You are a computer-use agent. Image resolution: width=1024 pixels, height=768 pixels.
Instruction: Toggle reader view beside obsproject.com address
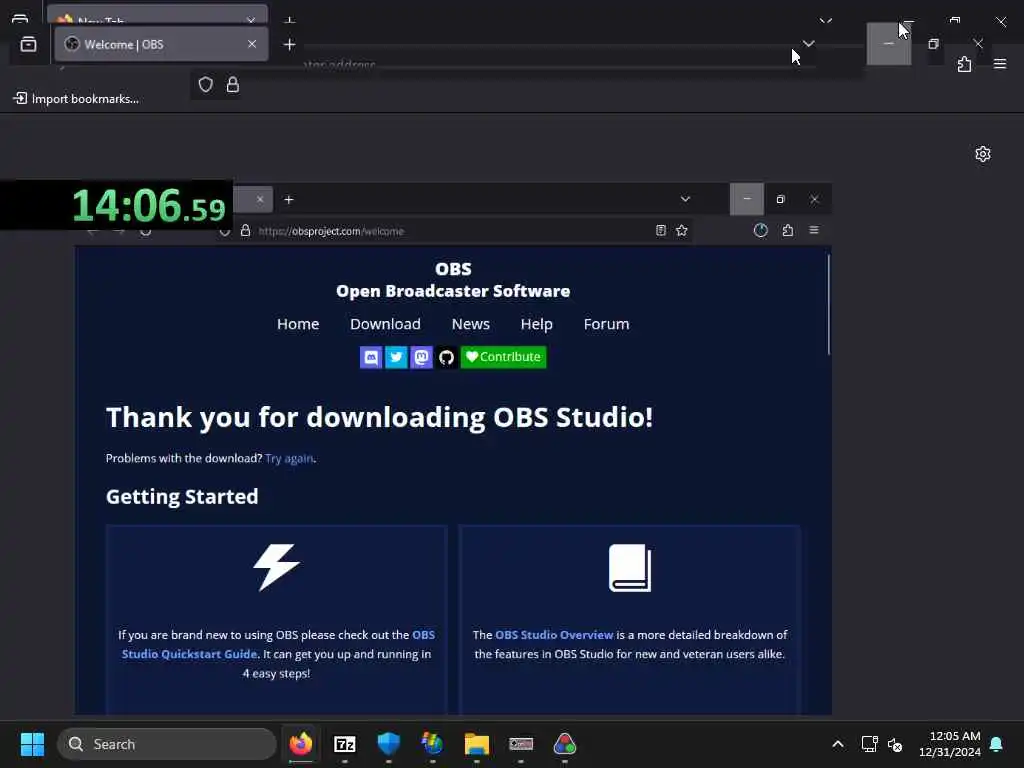(x=661, y=231)
